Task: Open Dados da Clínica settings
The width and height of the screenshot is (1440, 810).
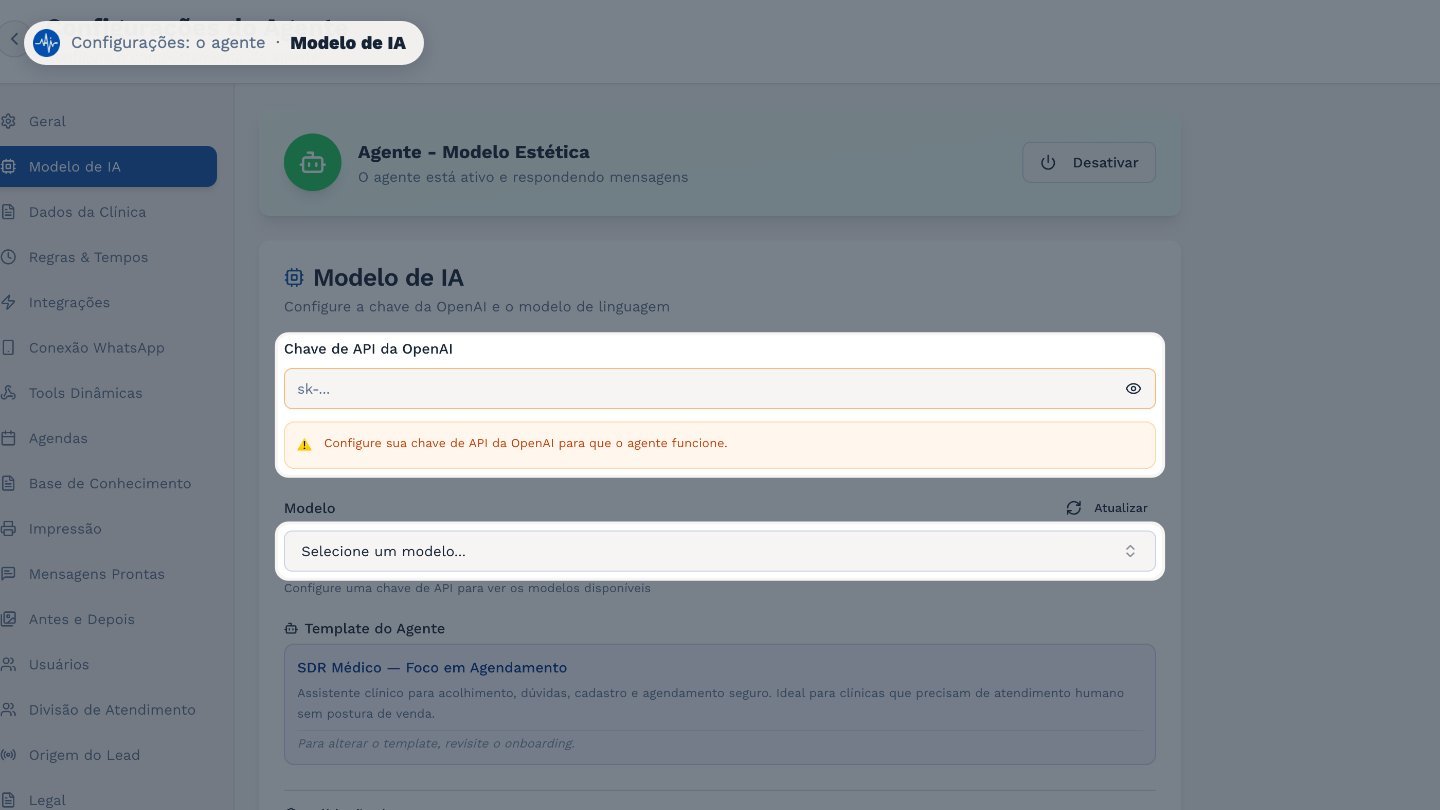Action: (x=108, y=212)
